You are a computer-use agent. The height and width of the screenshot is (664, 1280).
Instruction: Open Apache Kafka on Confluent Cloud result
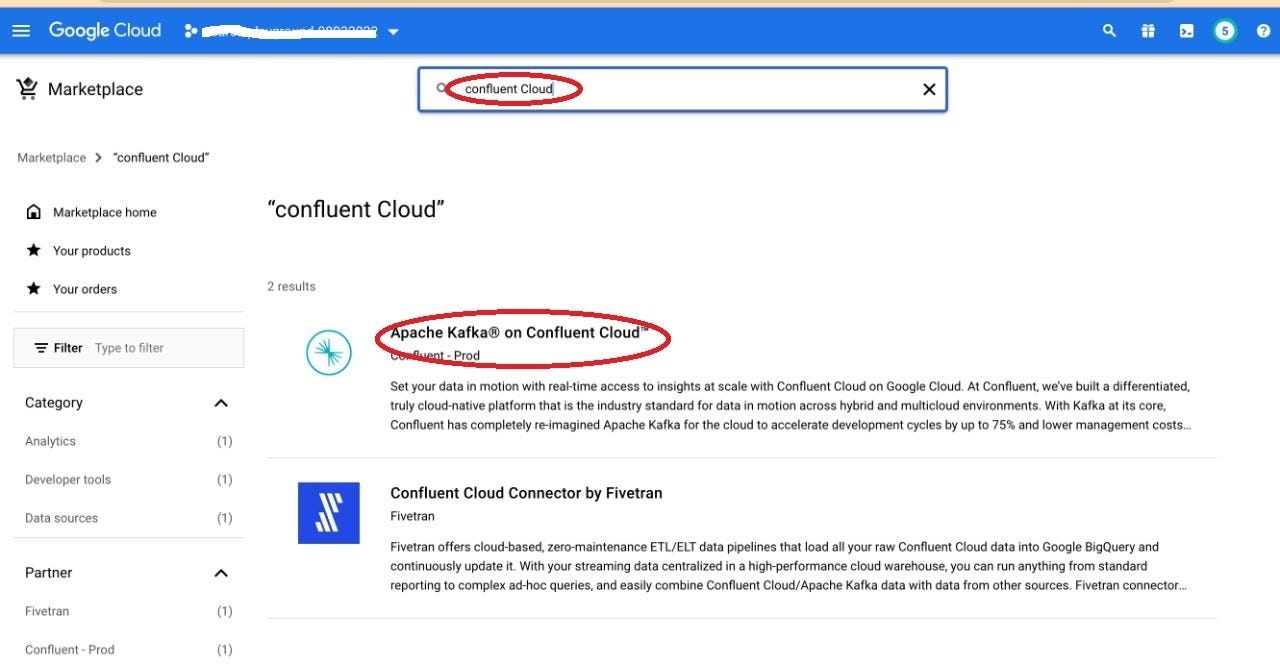point(519,333)
